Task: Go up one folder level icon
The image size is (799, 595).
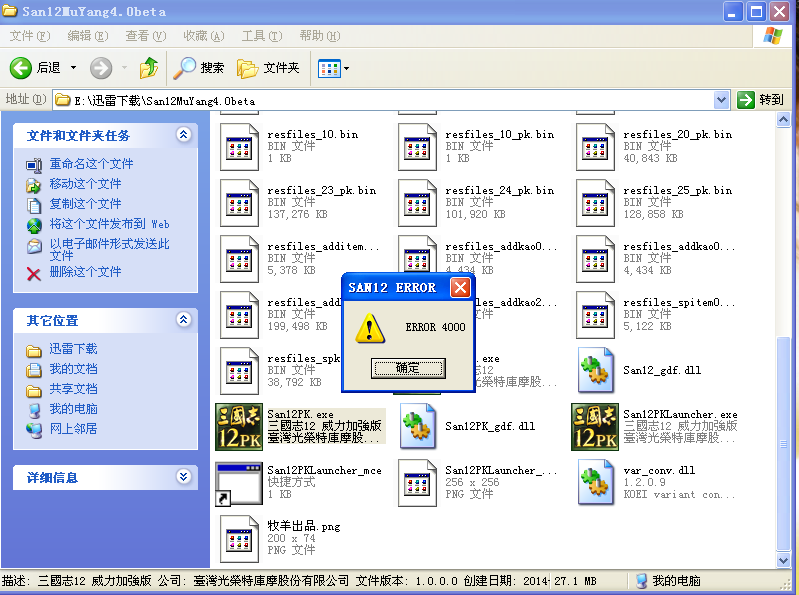Action: (148, 68)
